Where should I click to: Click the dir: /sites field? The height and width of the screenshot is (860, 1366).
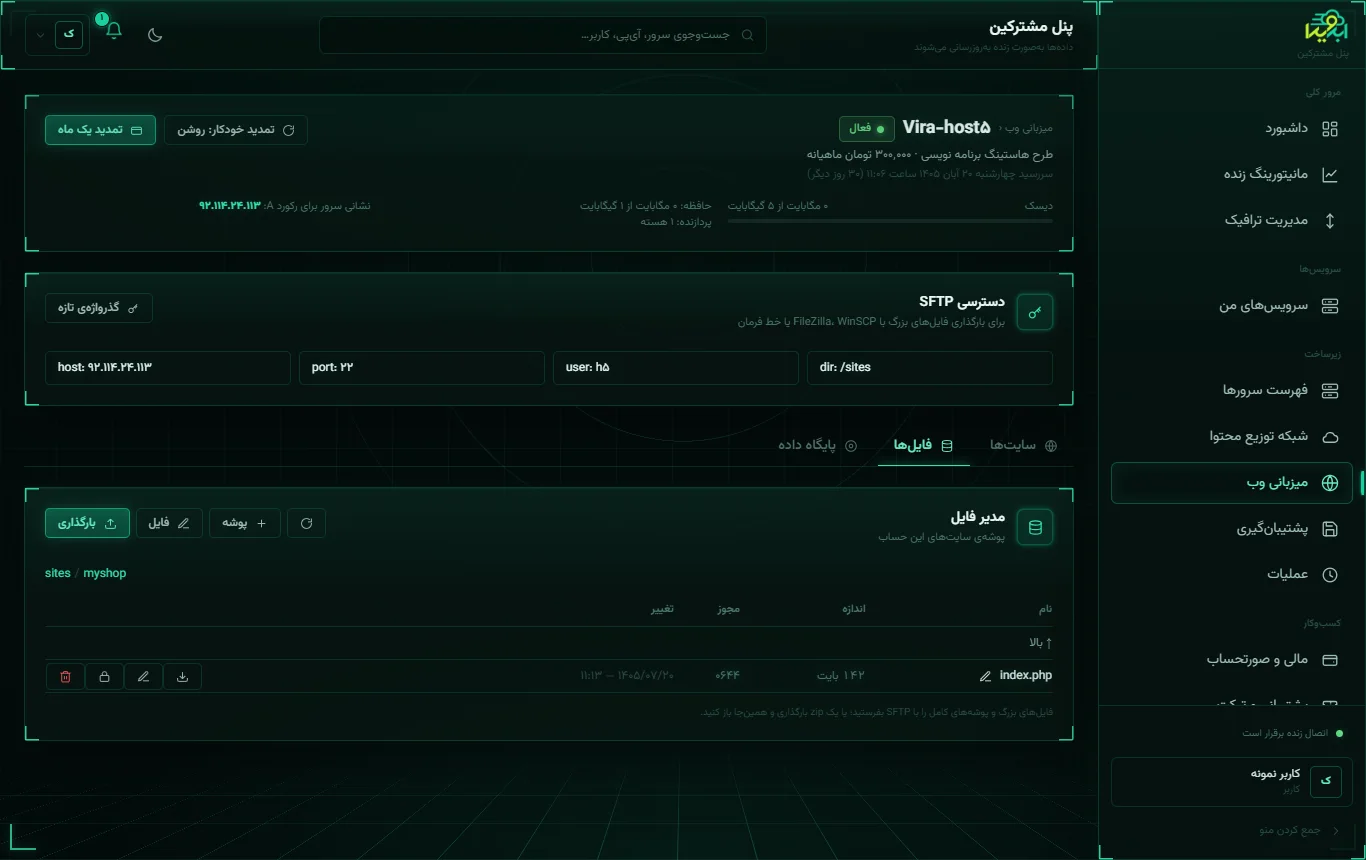pyautogui.click(x=930, y=368)
